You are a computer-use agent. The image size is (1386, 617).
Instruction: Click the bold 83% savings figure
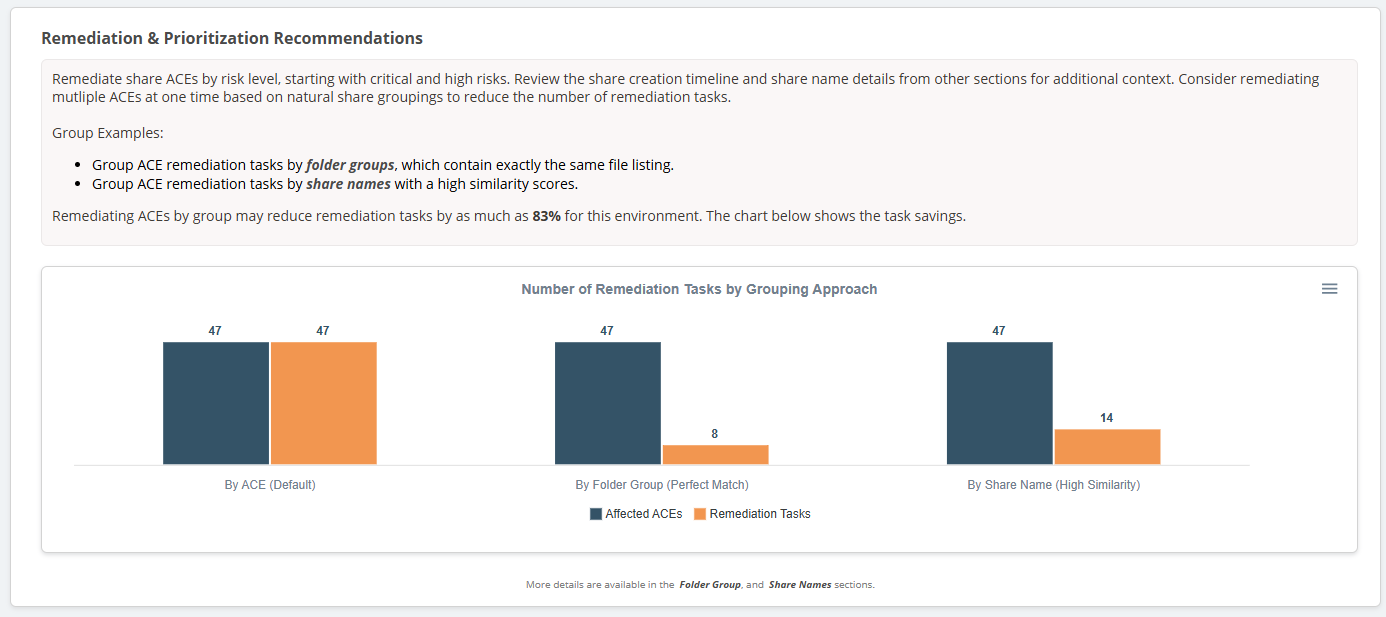546,216
